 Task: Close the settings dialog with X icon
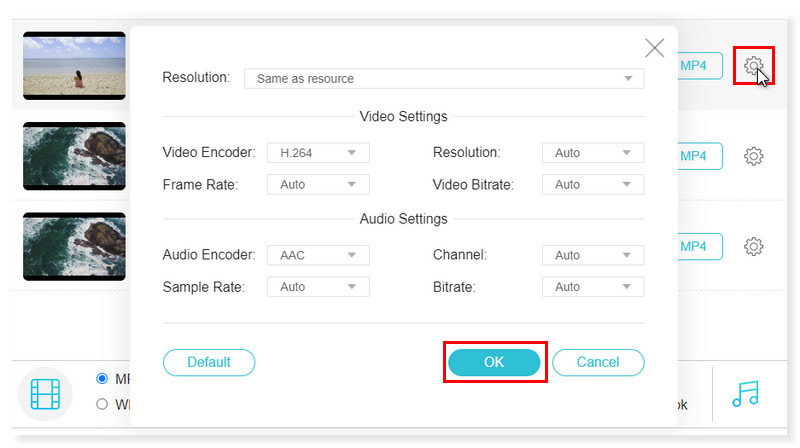pos(654,48)
